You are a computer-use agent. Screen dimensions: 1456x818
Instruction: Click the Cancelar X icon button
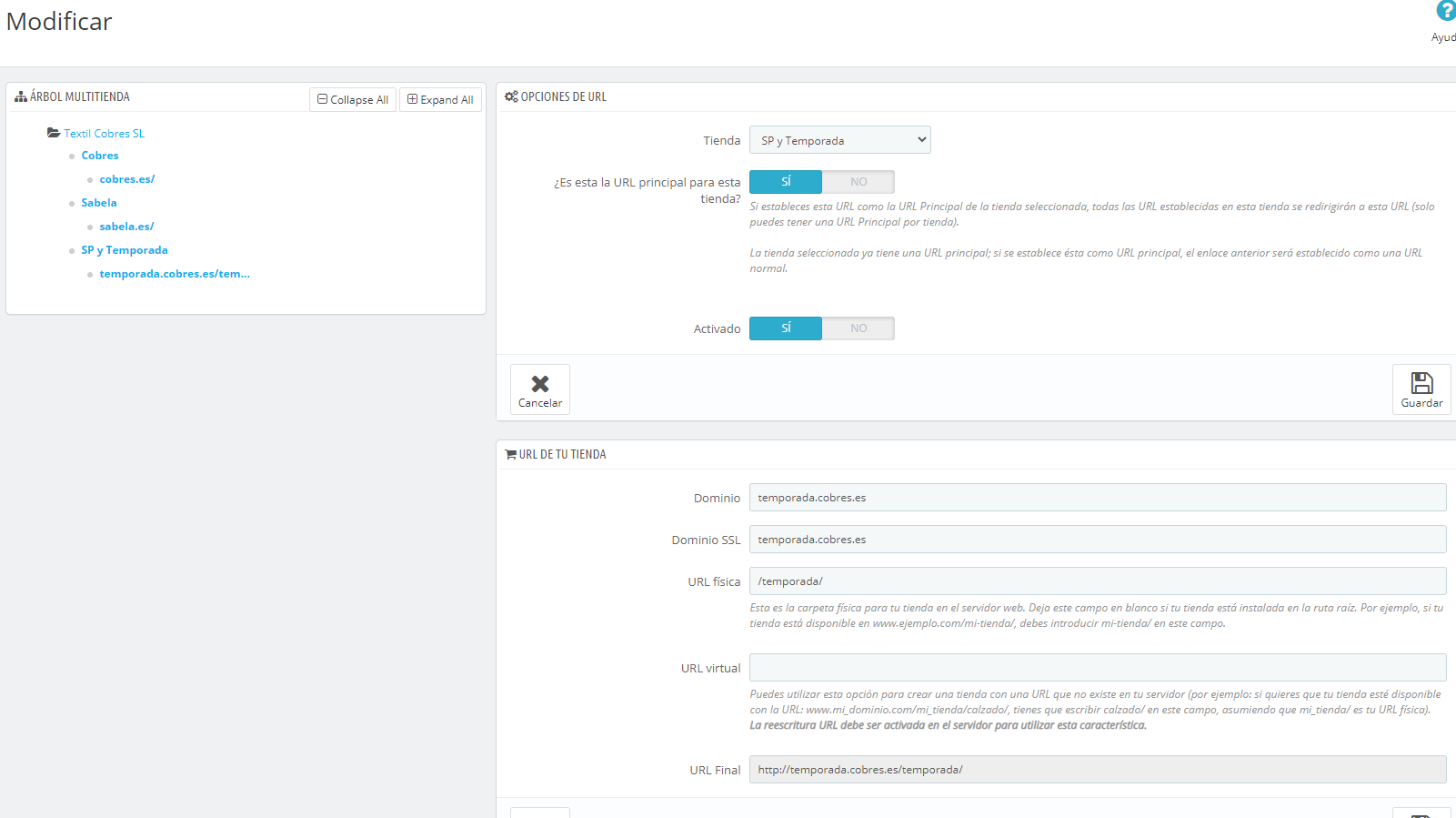tap(540, 389)
